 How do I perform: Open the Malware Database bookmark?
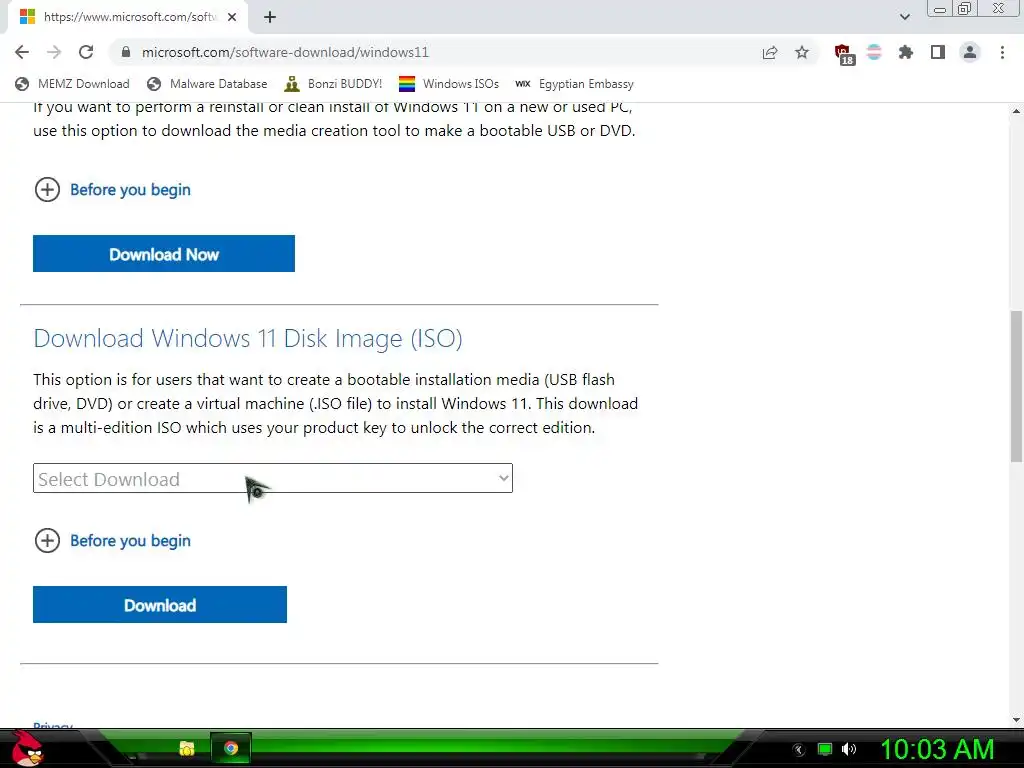207,84
